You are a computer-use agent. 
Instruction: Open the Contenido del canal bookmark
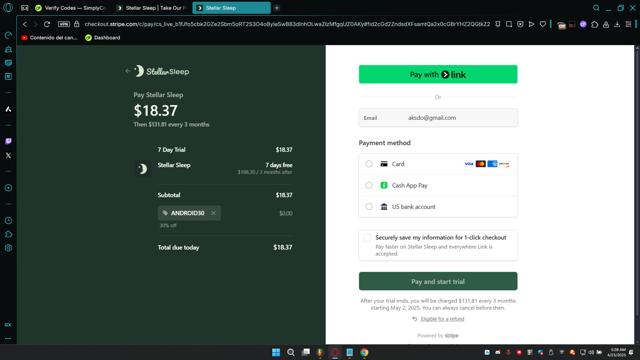49,38
